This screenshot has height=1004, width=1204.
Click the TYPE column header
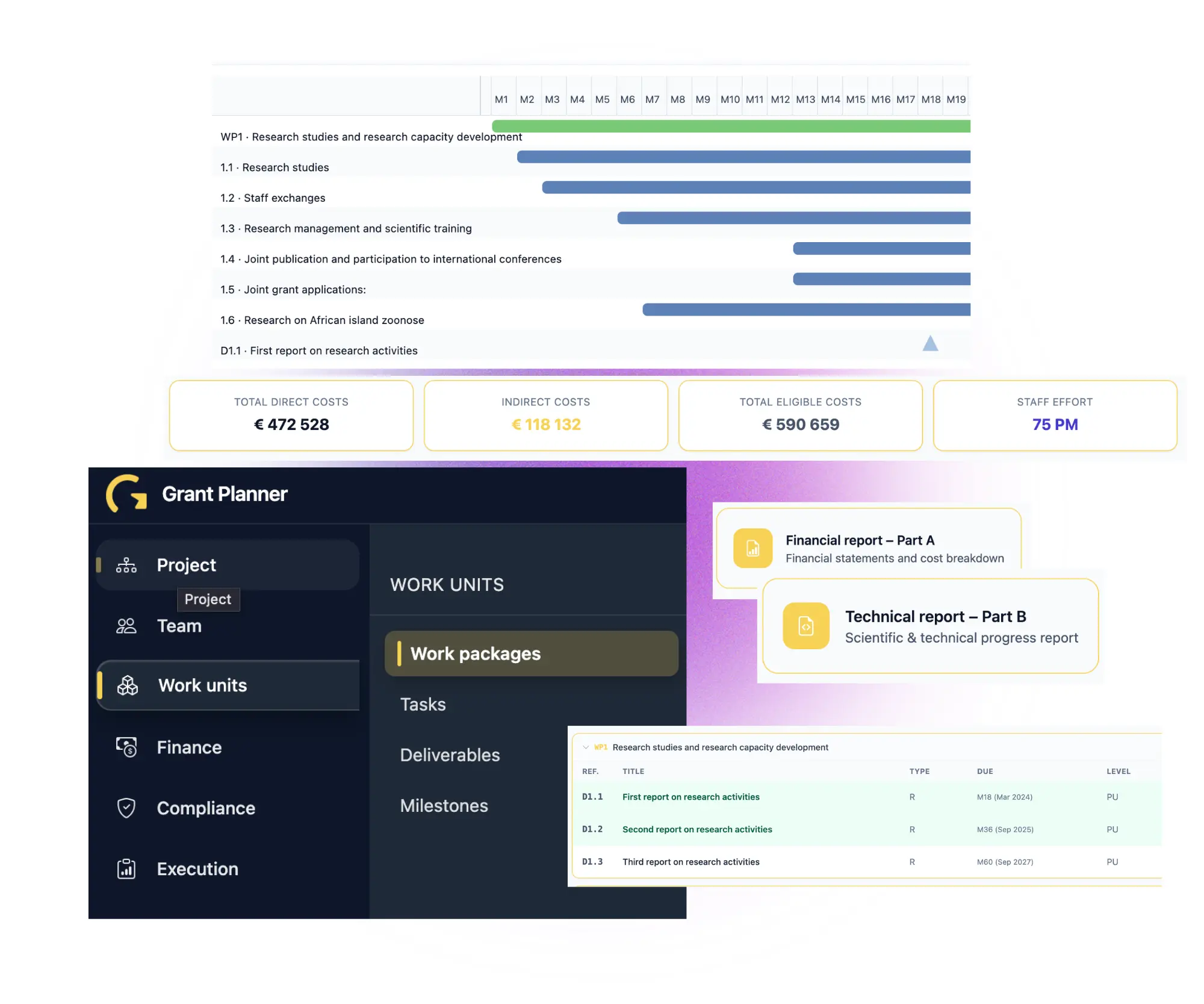point(919,772)
